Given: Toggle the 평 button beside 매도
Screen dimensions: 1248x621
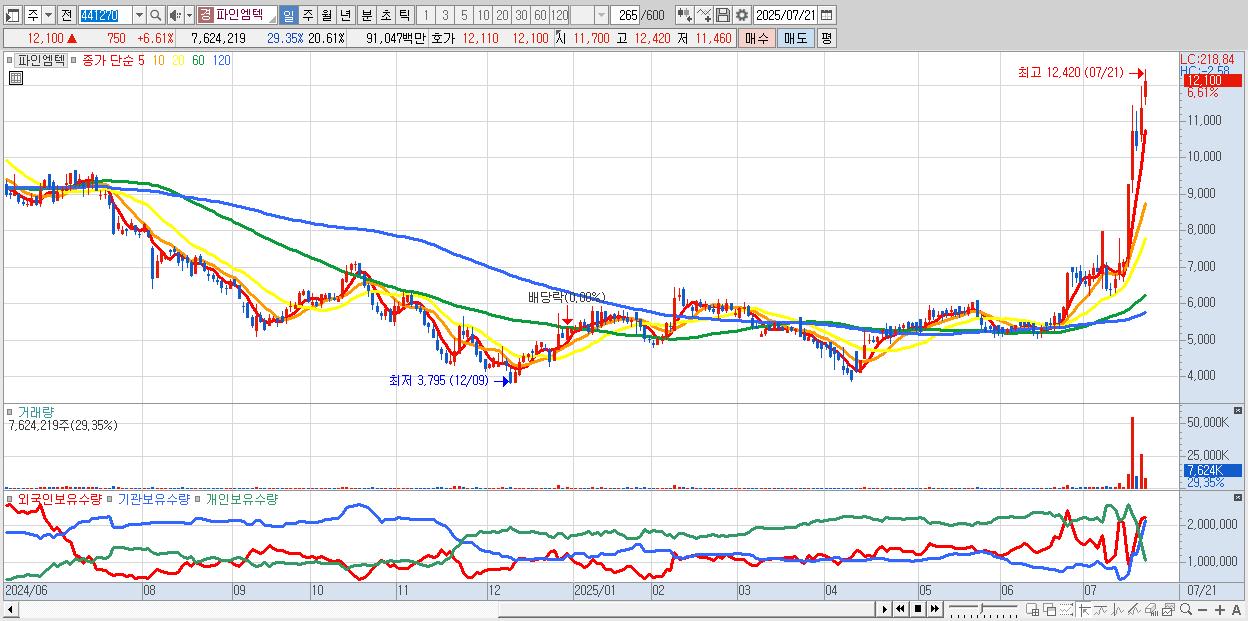Looking at the screenshot, I should tap(826, 38).
